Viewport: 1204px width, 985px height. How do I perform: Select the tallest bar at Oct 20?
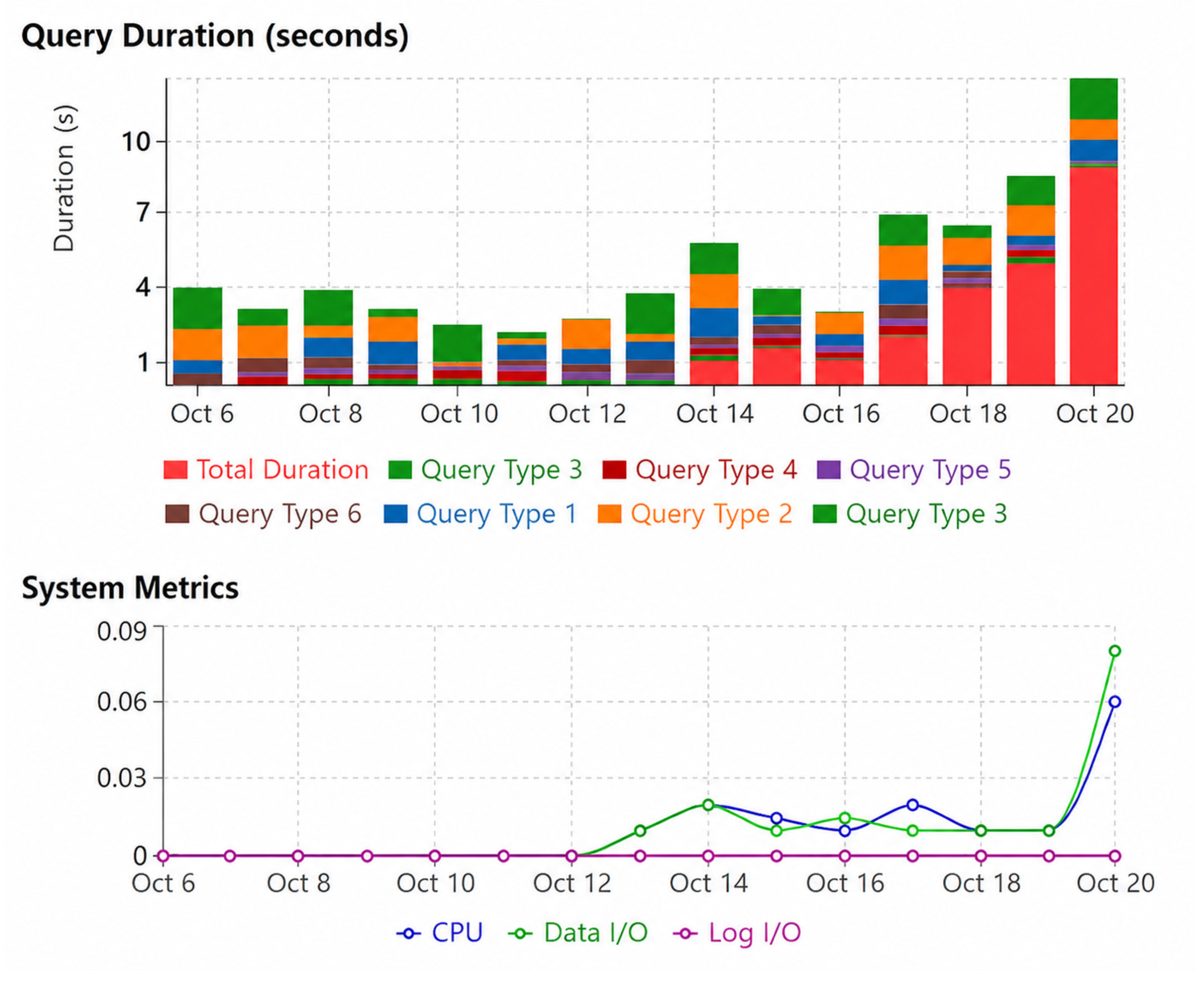point(1093,232)
